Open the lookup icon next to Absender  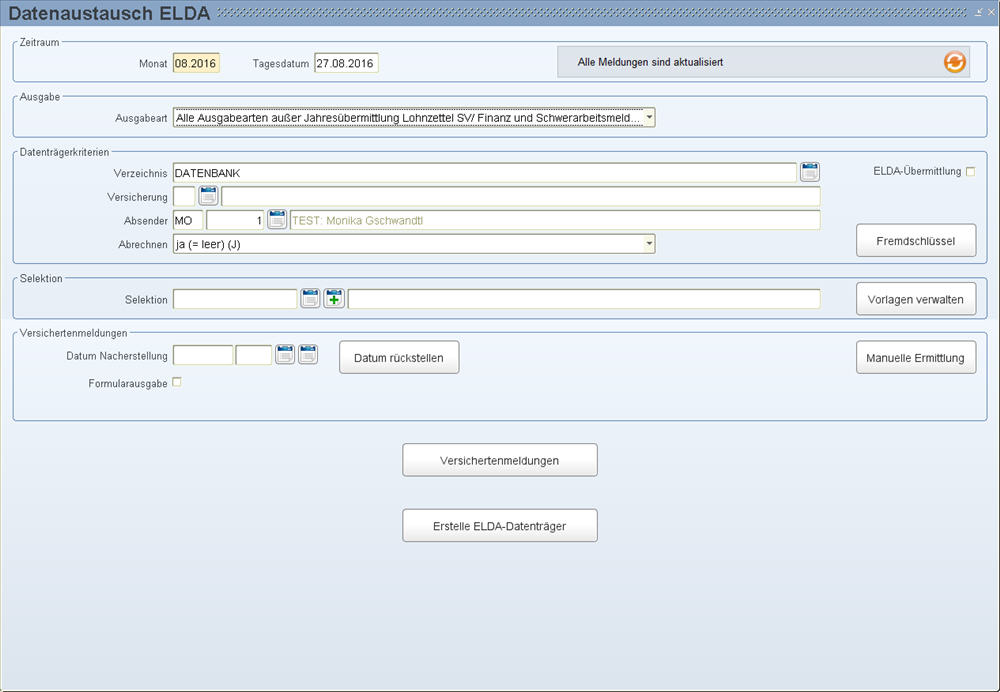(276, 220)
